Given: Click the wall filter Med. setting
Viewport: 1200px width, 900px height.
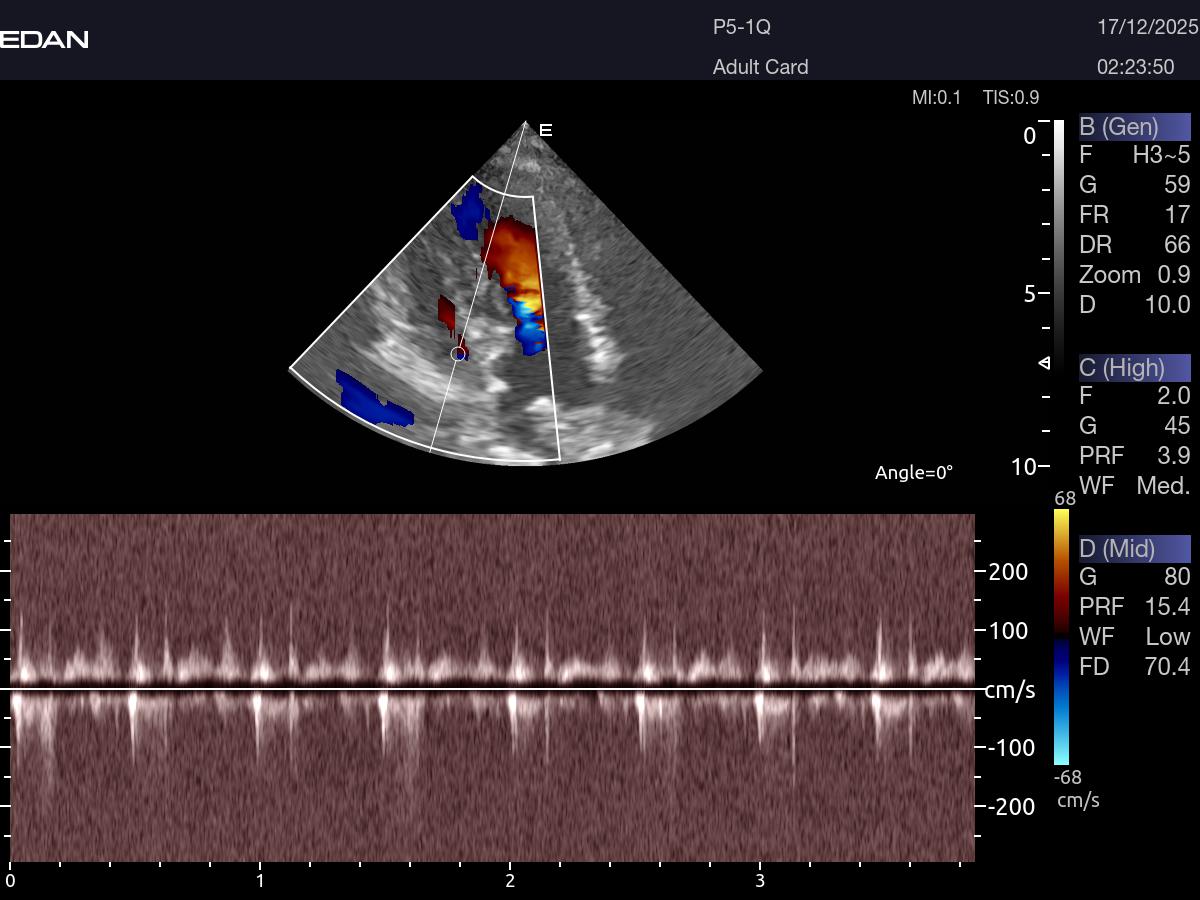Looking at the screenshot, I should 1163,486.
